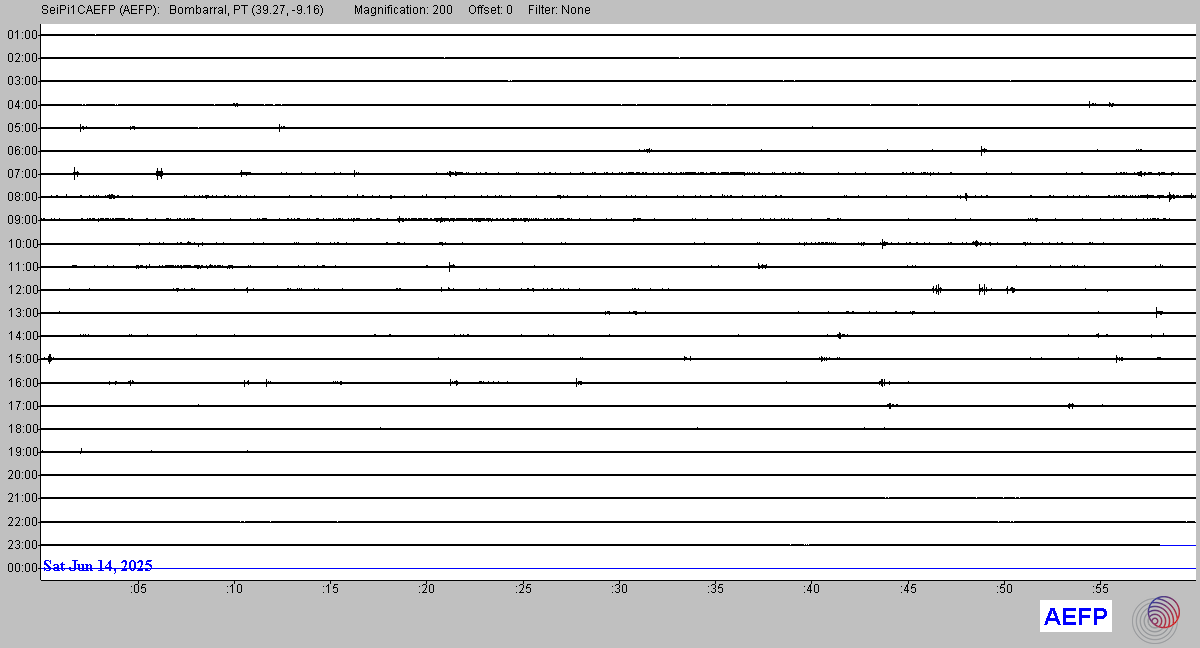Click the spike near :12 on 05:00 trace

[281, 127]
